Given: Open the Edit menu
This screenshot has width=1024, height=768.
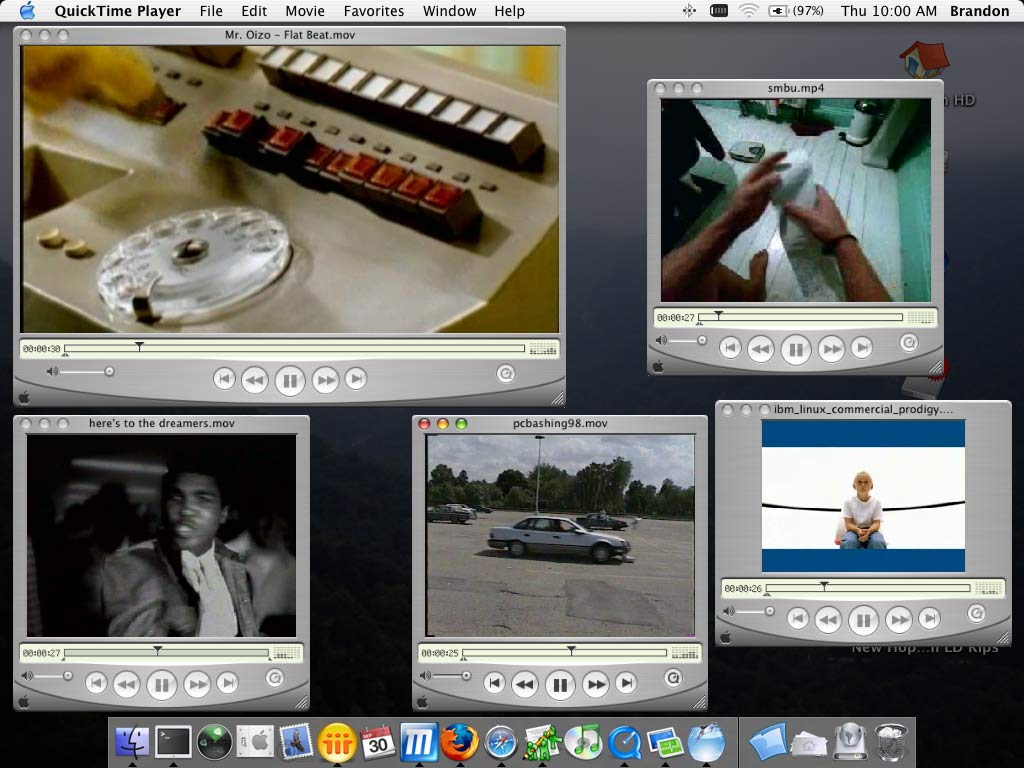Looking at the screenshot, I should [254, 11].
